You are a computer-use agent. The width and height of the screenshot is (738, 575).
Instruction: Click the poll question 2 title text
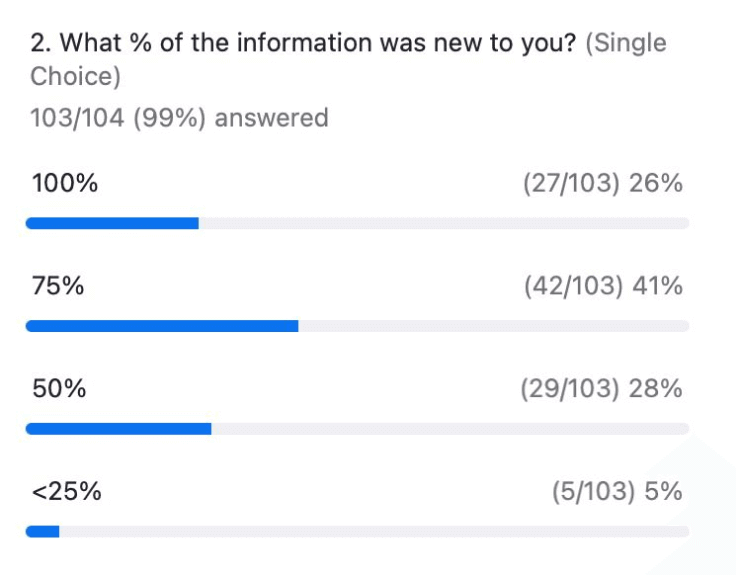click(x=305, y=44)
